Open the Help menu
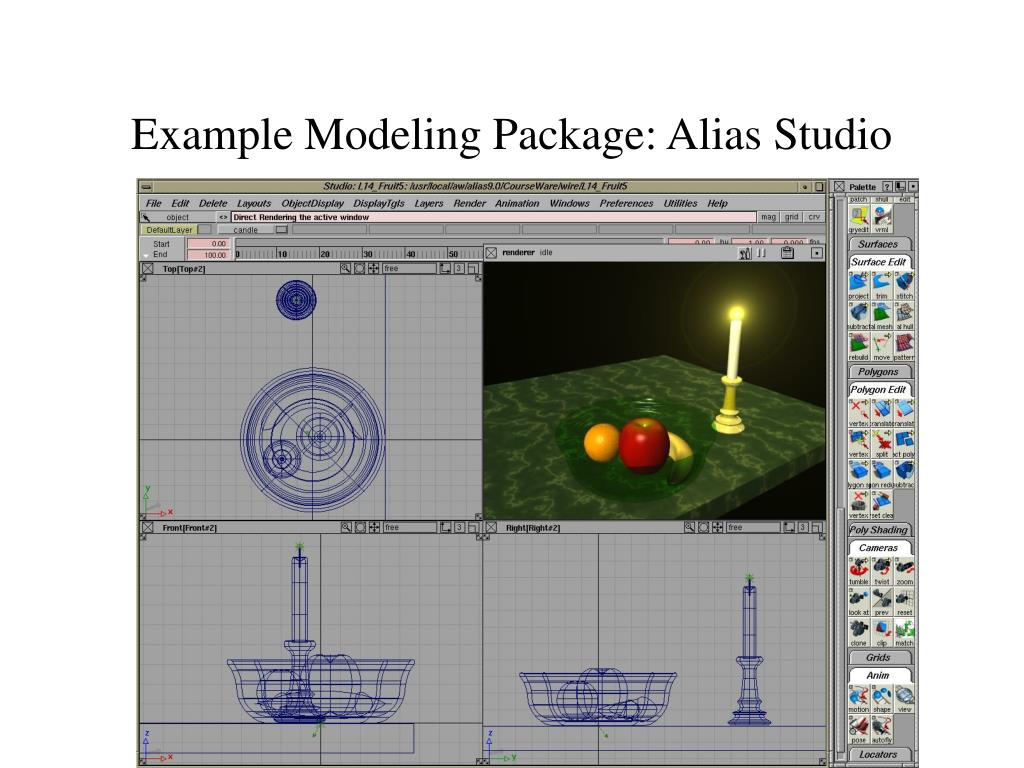Screen dimensions: 1024x768 coord(717,203)
